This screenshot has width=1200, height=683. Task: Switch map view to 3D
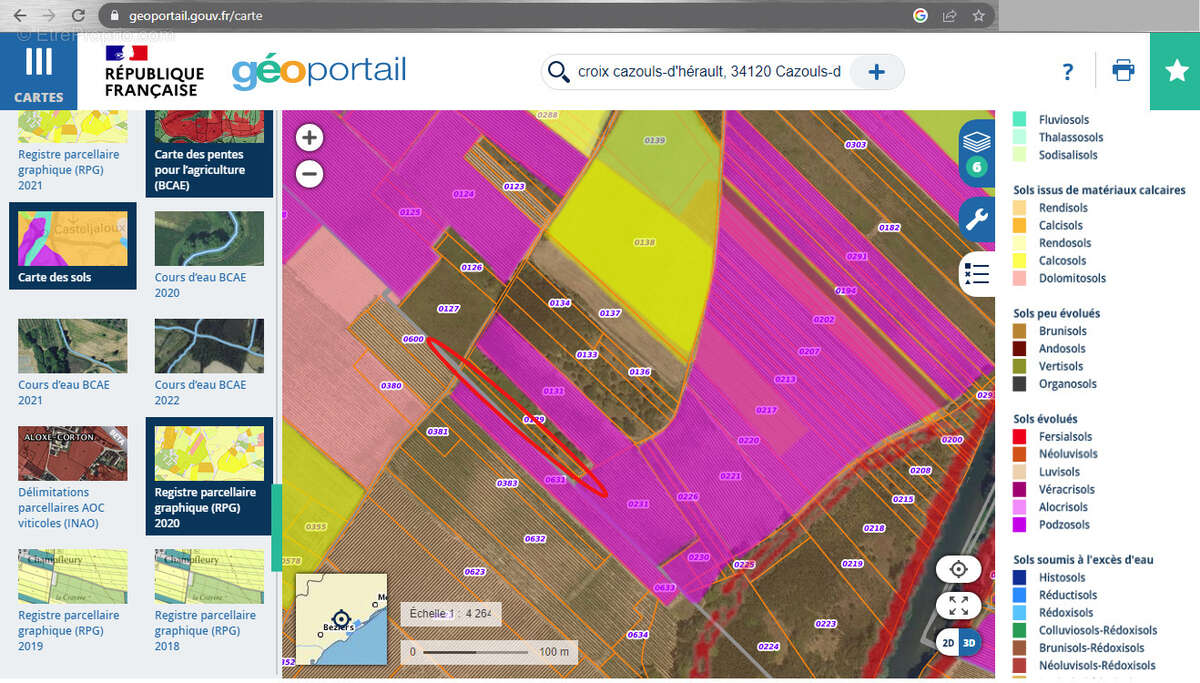click(x=969, y=643)
